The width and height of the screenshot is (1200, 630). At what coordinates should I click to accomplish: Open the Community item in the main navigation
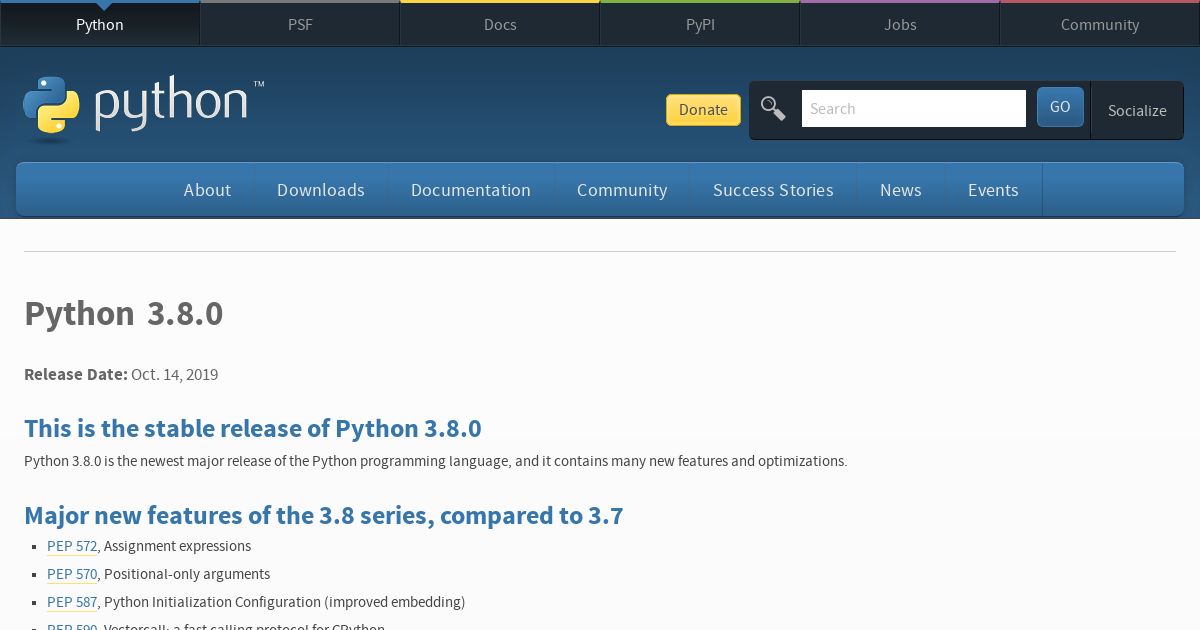(x=622, y=190)
